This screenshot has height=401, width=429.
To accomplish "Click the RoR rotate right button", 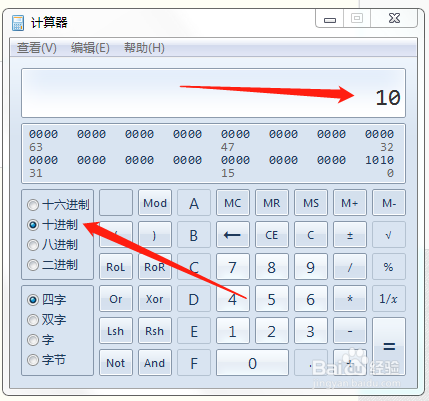I will (155, 267).
